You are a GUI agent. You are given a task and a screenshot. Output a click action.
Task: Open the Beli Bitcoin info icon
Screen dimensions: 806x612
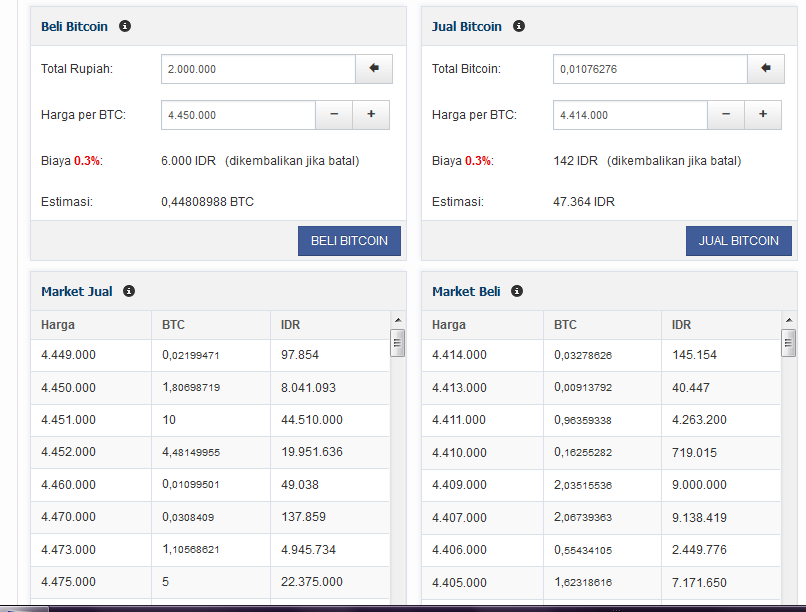[x=125, y=26]
